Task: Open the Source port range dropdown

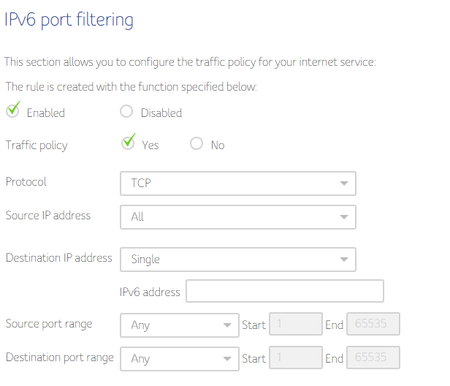Action: click(179, 325)
